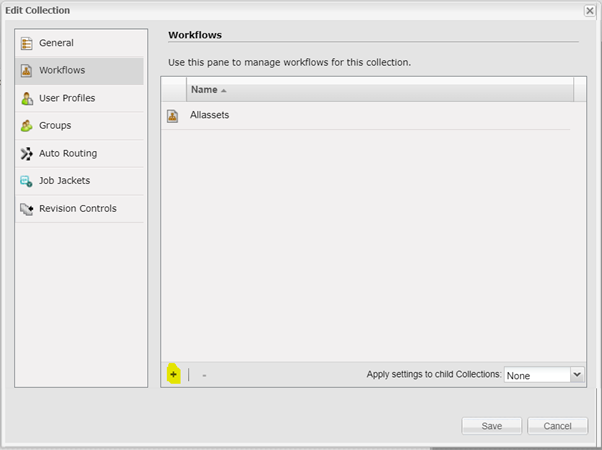Click the Auto Routing arrows icon

click(26, 154)
